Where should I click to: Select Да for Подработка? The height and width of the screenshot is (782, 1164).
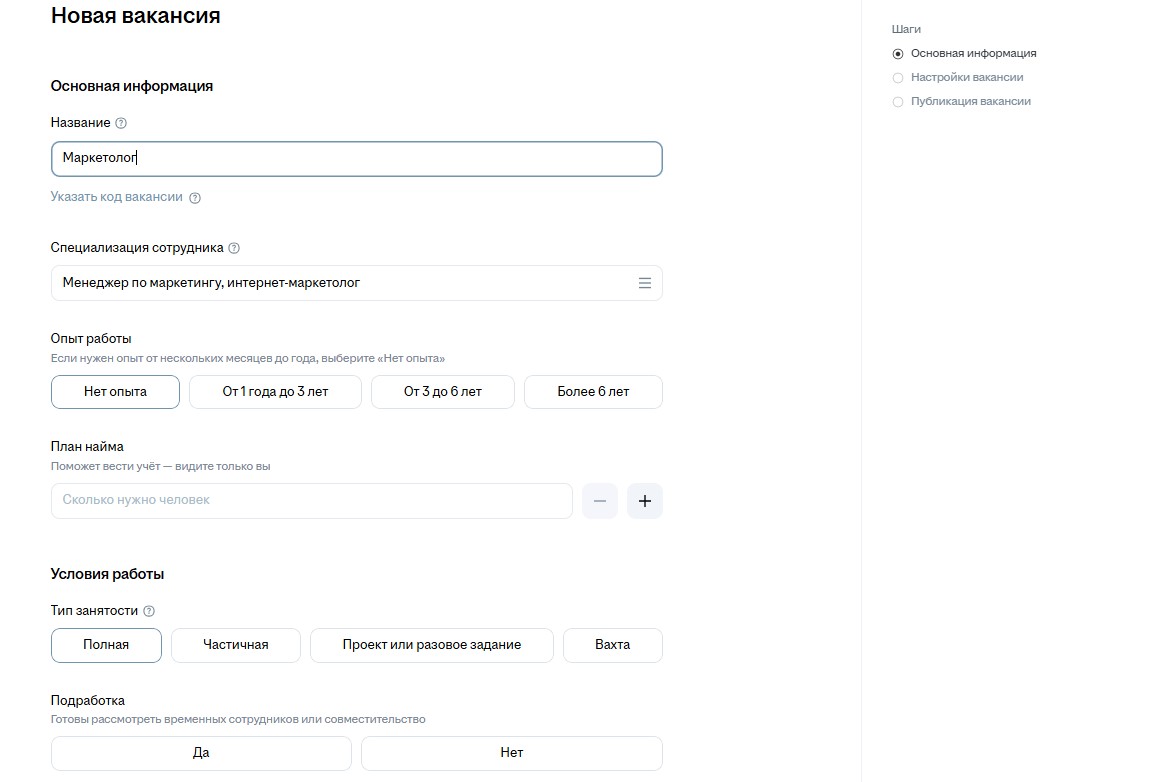click(201, 753)
